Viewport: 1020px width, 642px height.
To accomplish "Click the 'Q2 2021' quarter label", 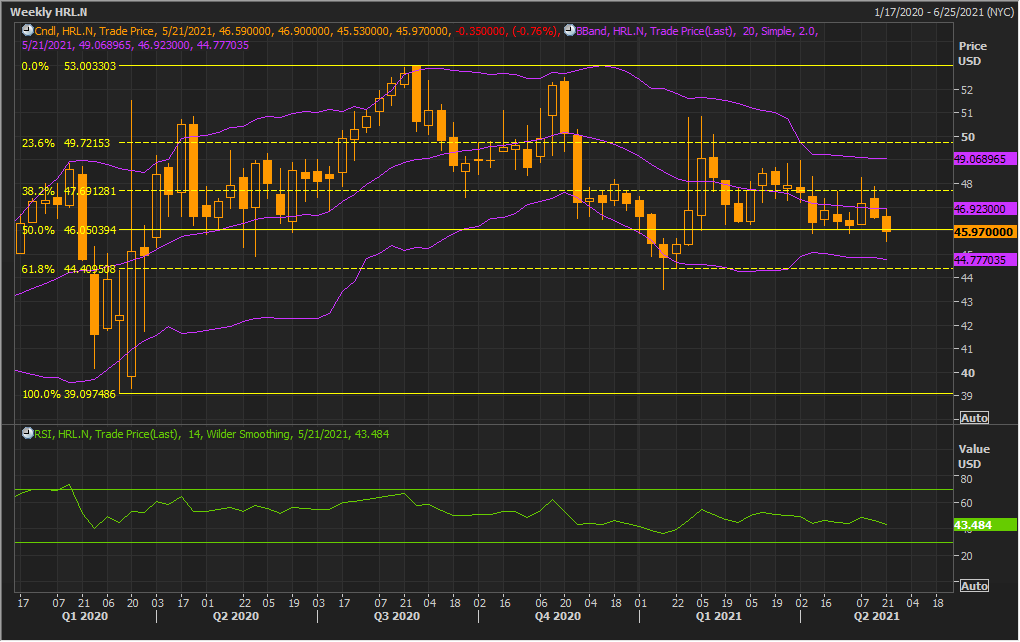I will tap(876, 617).
